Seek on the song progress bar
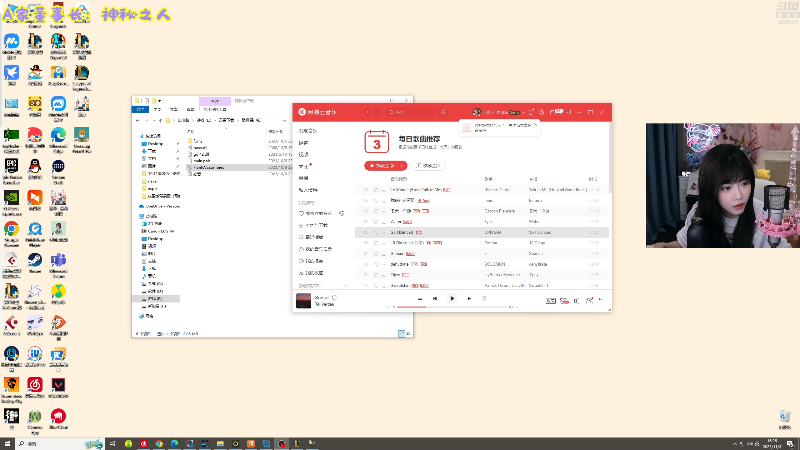This screenshot has width=800, height=450. click(x=453, y=307)
